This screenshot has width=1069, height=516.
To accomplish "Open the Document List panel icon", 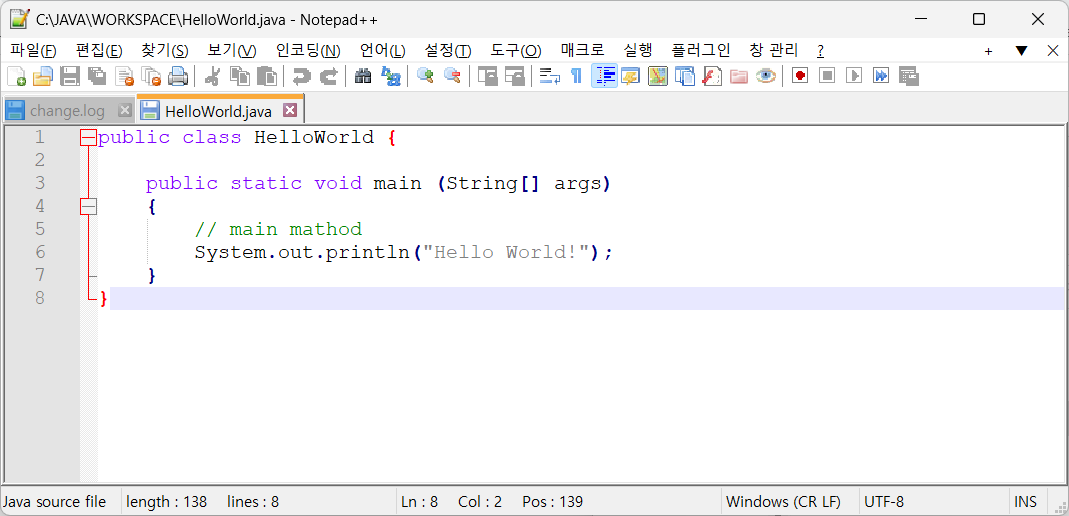I will pos(684,76).
